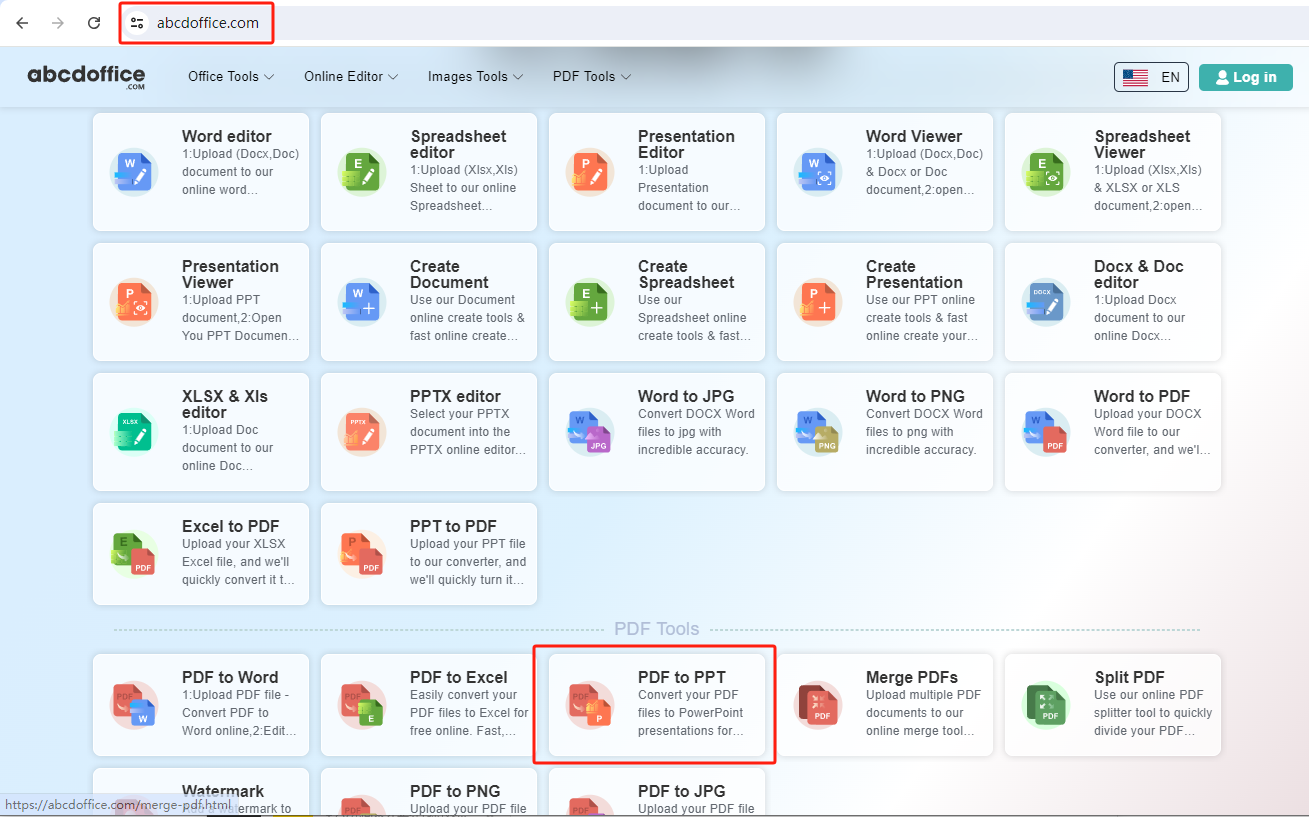Click the Presentation Viewer card icon
The image size is (1309, 817).
click(x=134, y=302)
